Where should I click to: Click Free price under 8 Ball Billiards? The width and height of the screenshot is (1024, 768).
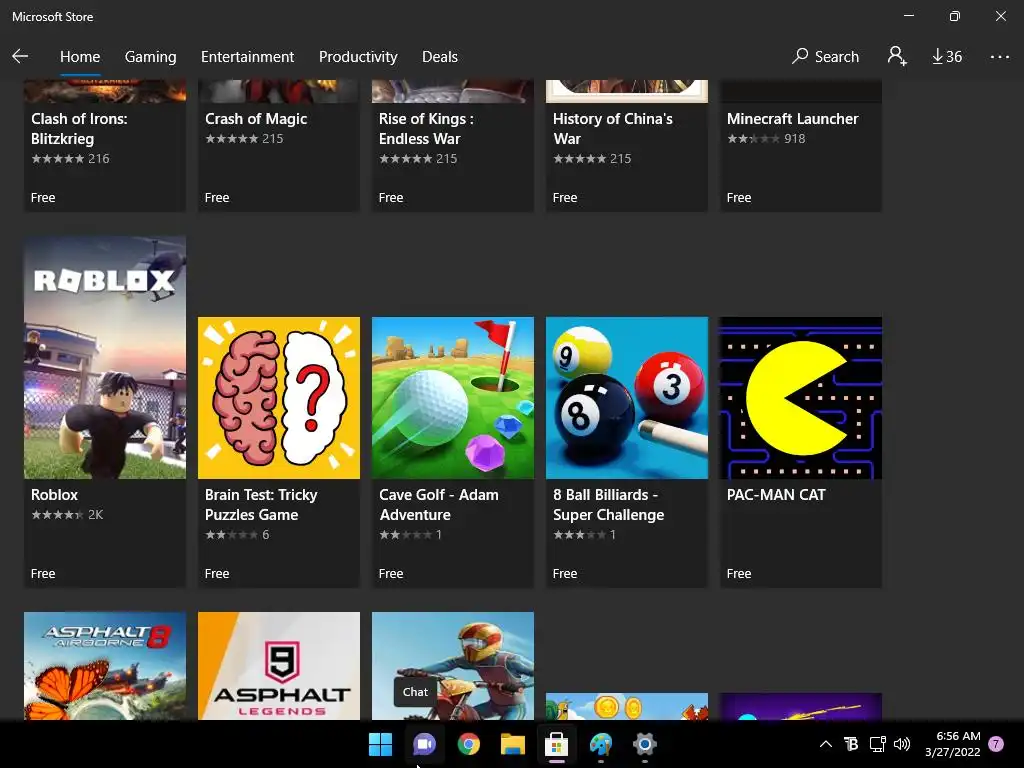point(565,573)
